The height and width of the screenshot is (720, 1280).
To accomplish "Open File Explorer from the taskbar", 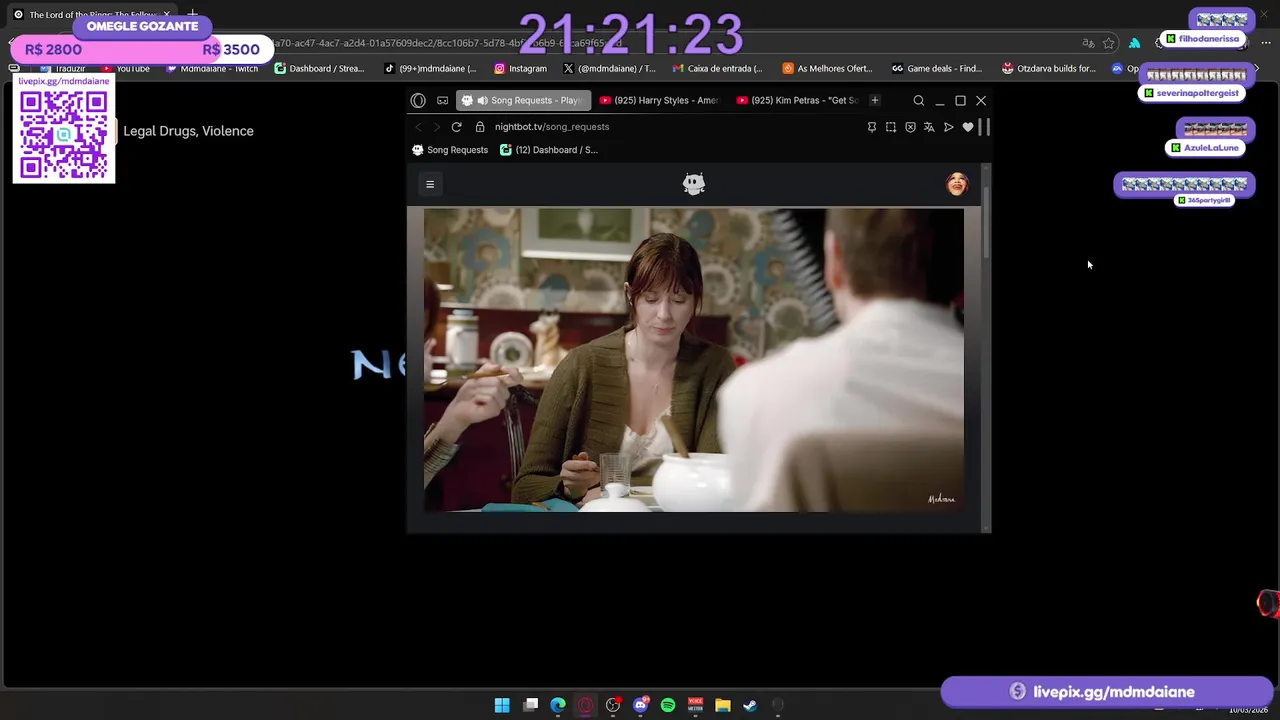I will click(x=722, y=705).
